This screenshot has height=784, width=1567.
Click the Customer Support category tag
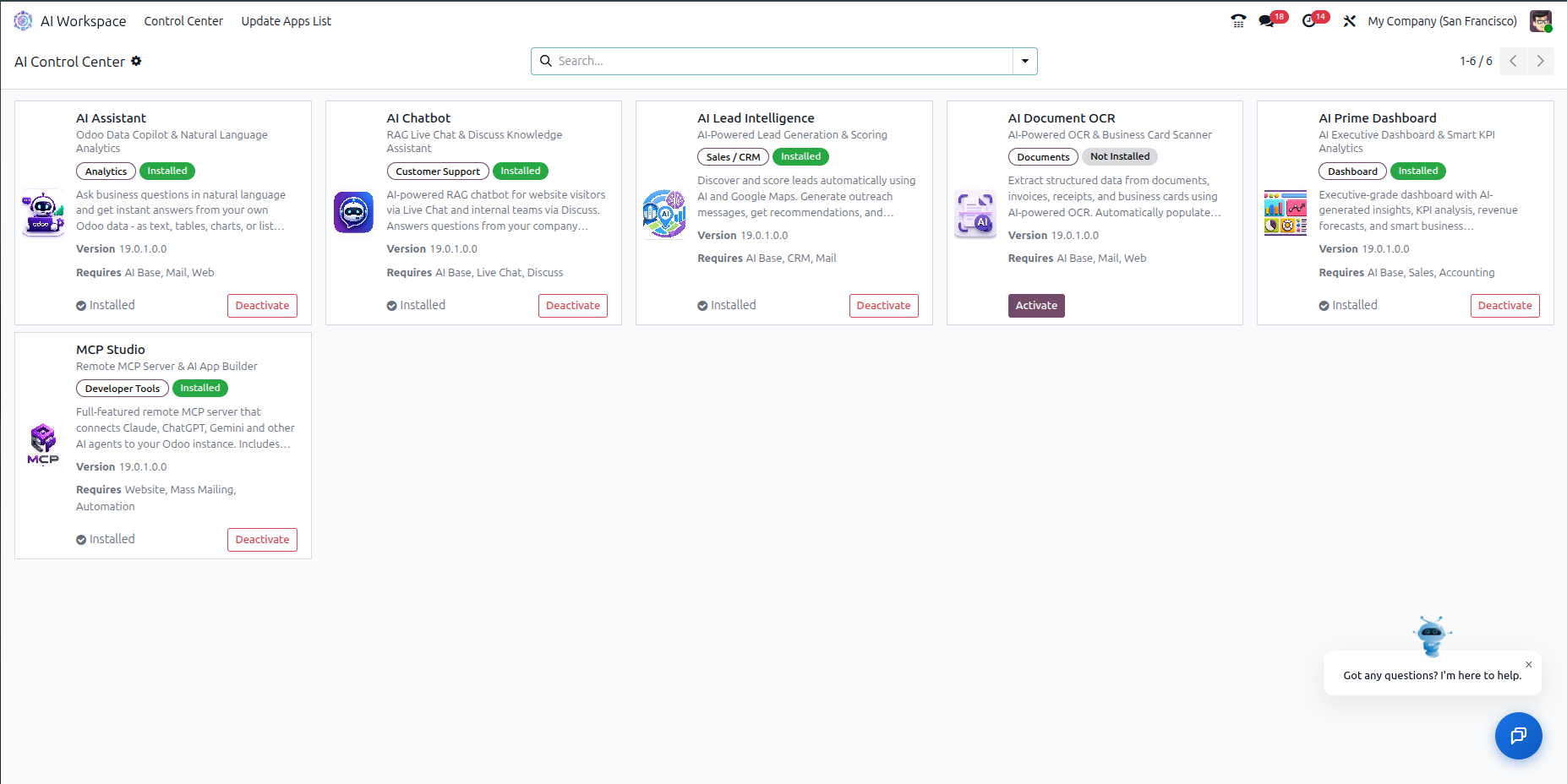(x=438, y=171)
